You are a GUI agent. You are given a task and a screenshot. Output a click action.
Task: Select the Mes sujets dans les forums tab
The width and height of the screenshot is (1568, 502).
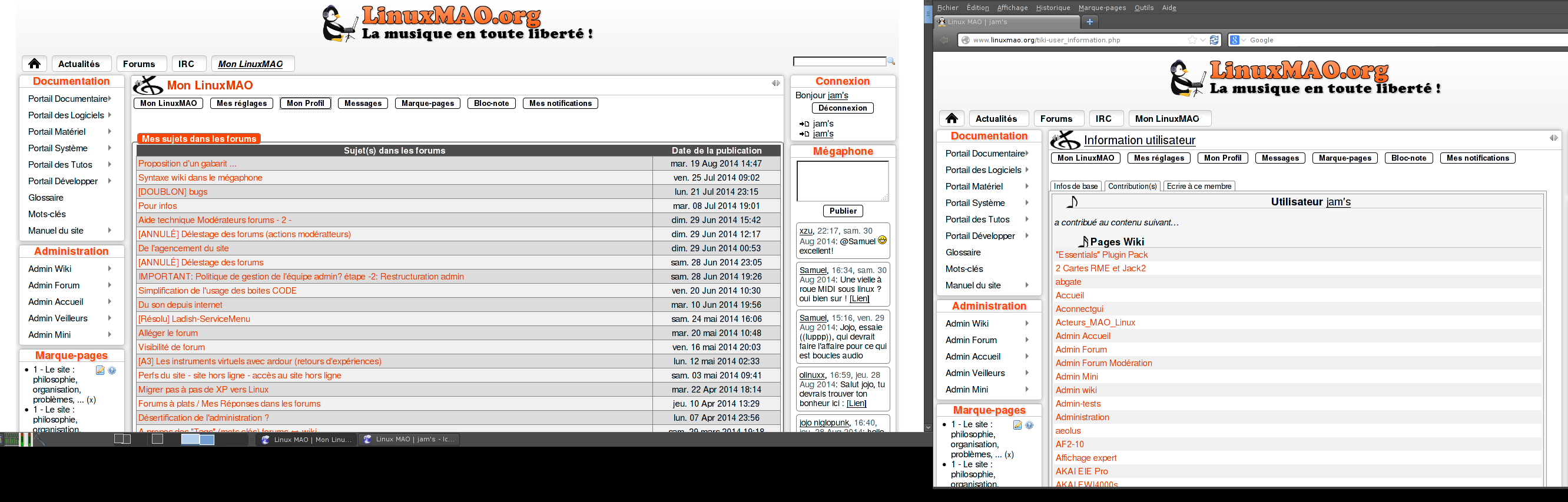pos(199,139)
